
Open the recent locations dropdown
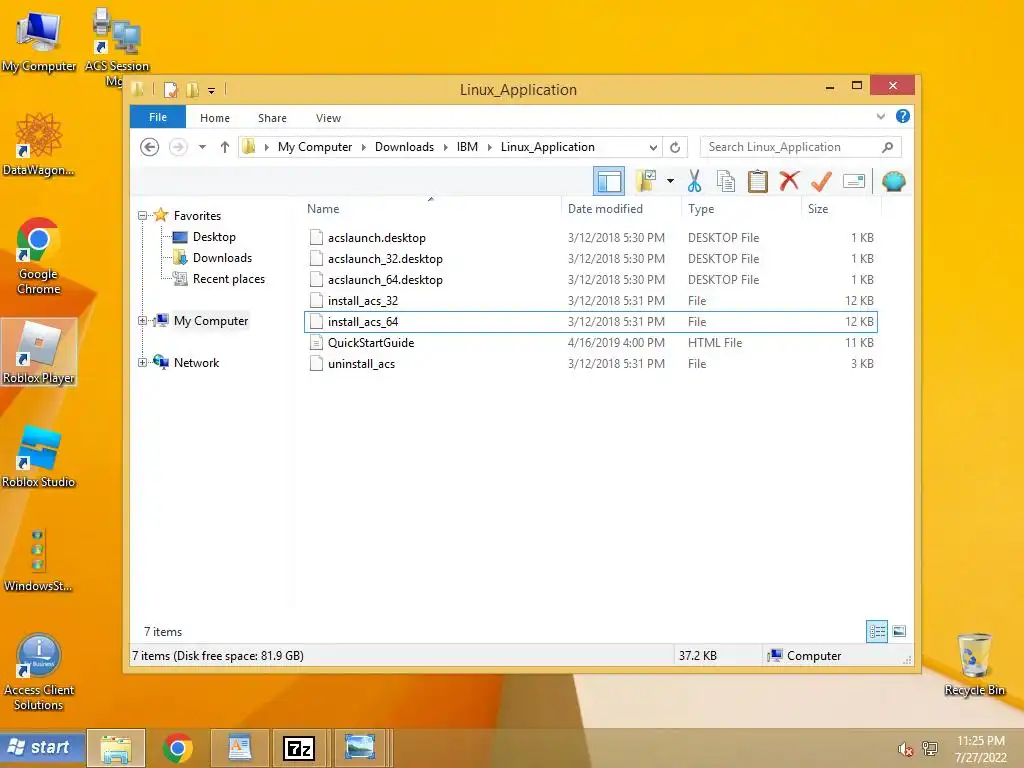click(x=202, y=147)
